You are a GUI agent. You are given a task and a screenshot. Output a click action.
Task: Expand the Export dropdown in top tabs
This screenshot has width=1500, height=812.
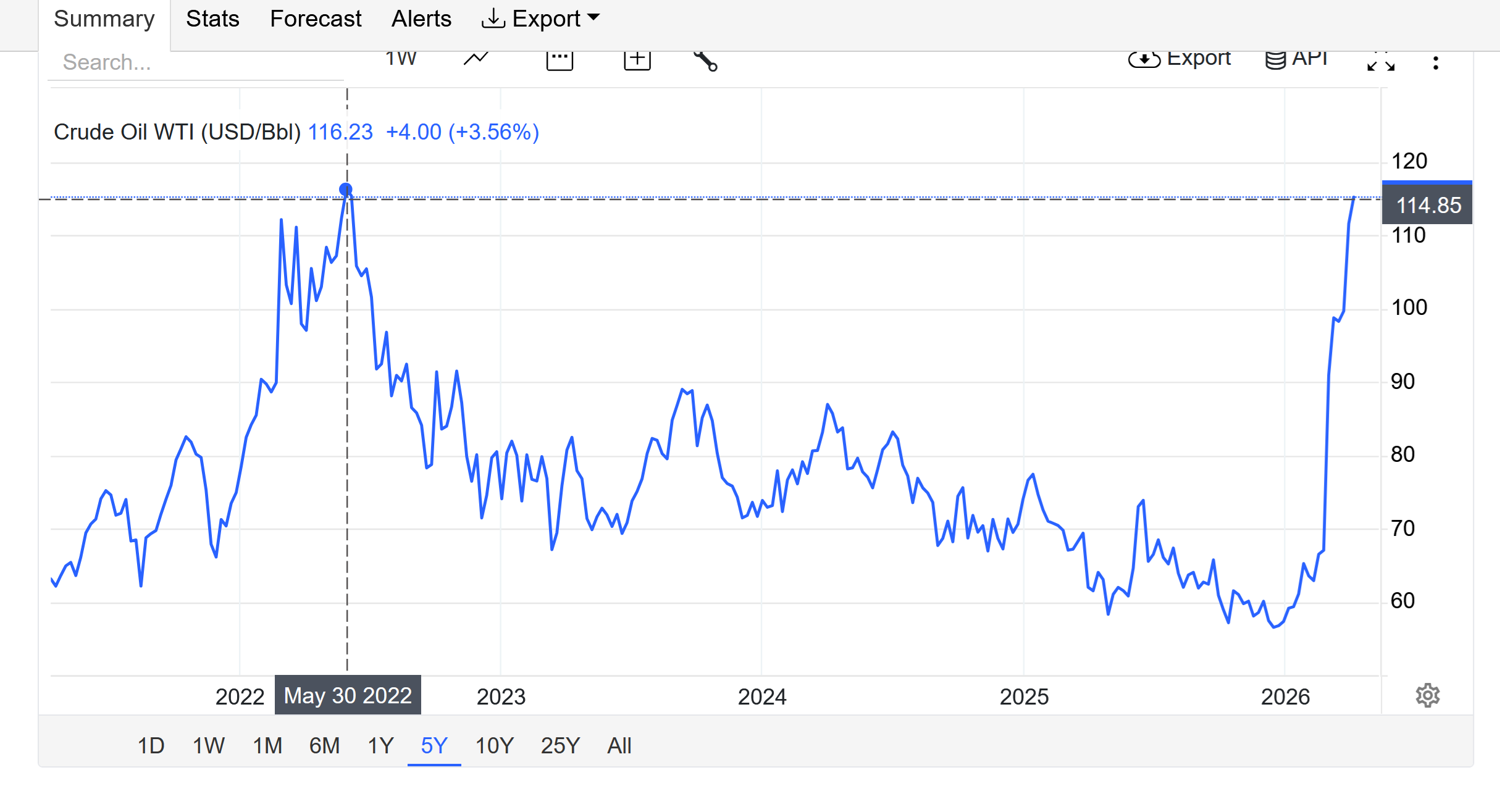[540, 19]
